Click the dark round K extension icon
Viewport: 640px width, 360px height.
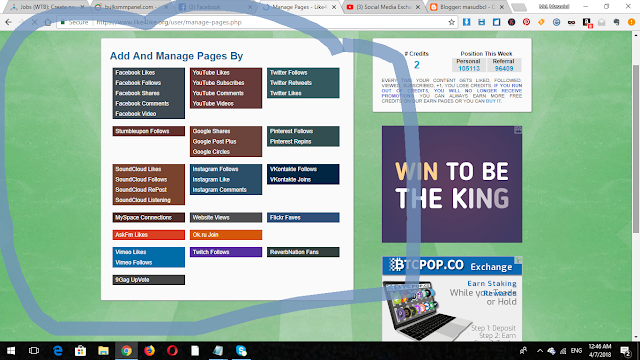[x=511, y=22]
